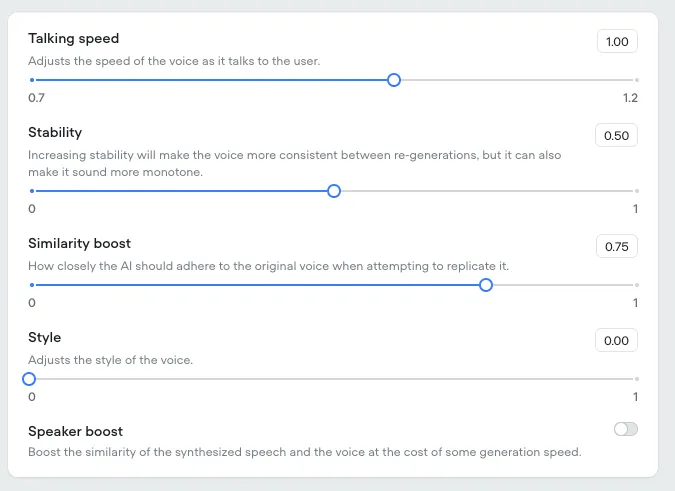Click the Similarity boost heading label
Screen dimensions: 675x491
79,243
